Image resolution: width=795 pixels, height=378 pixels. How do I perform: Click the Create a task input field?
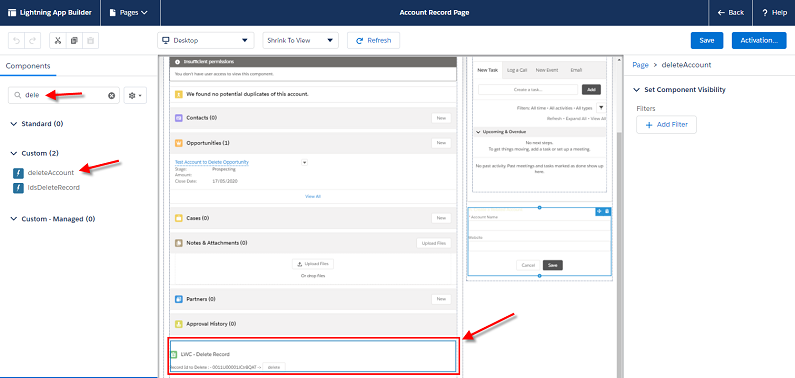(x=528, y=89)
